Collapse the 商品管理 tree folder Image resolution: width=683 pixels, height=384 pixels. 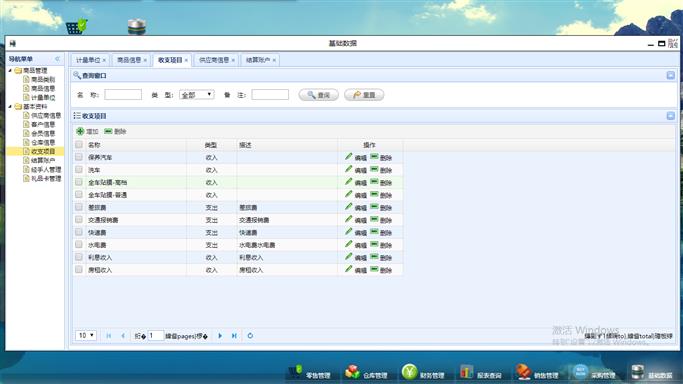10,70
